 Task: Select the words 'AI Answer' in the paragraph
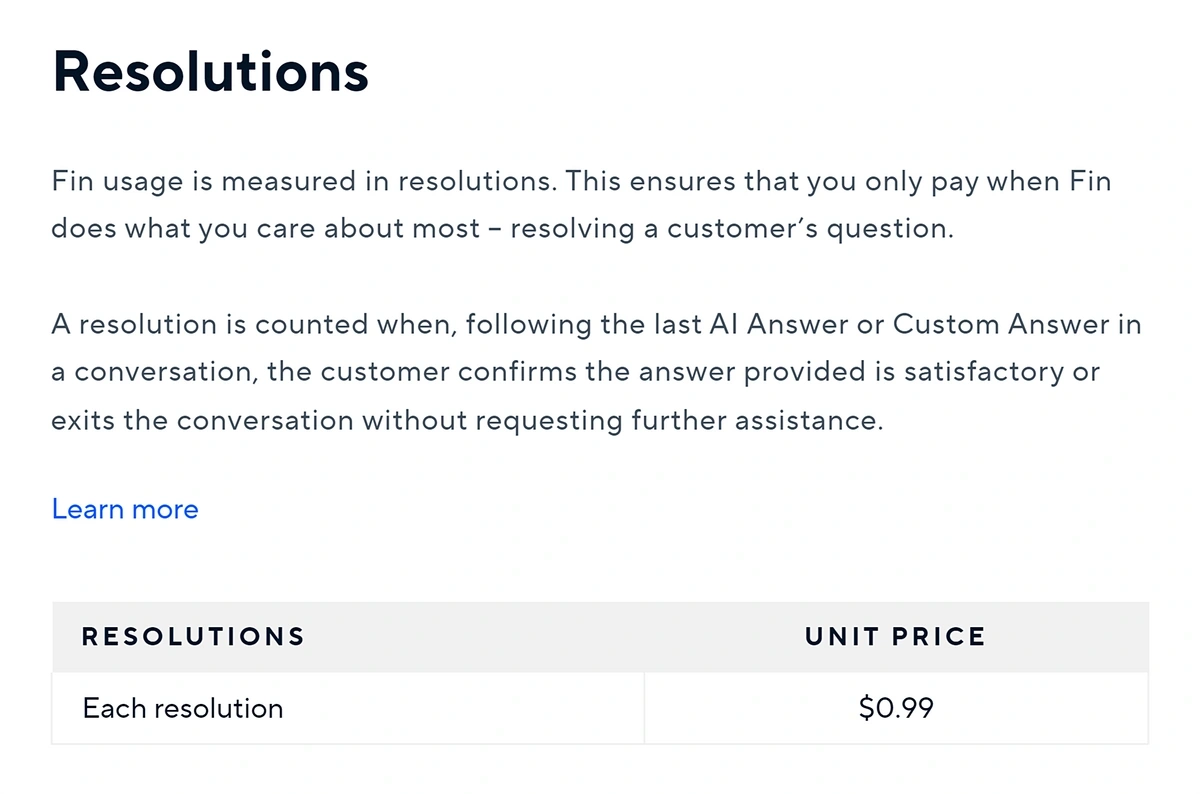[x=810, y=324]
